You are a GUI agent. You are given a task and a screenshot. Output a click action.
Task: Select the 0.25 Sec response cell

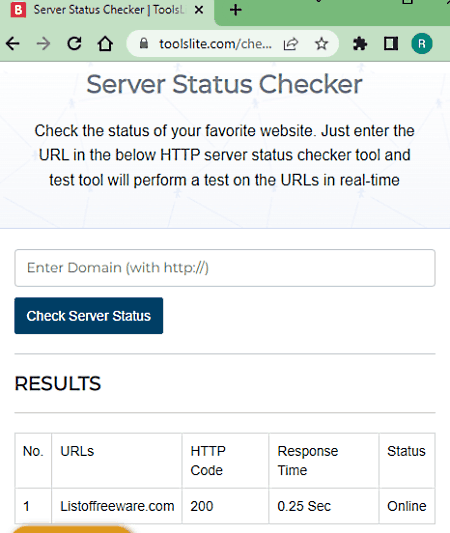coord(324,506)
